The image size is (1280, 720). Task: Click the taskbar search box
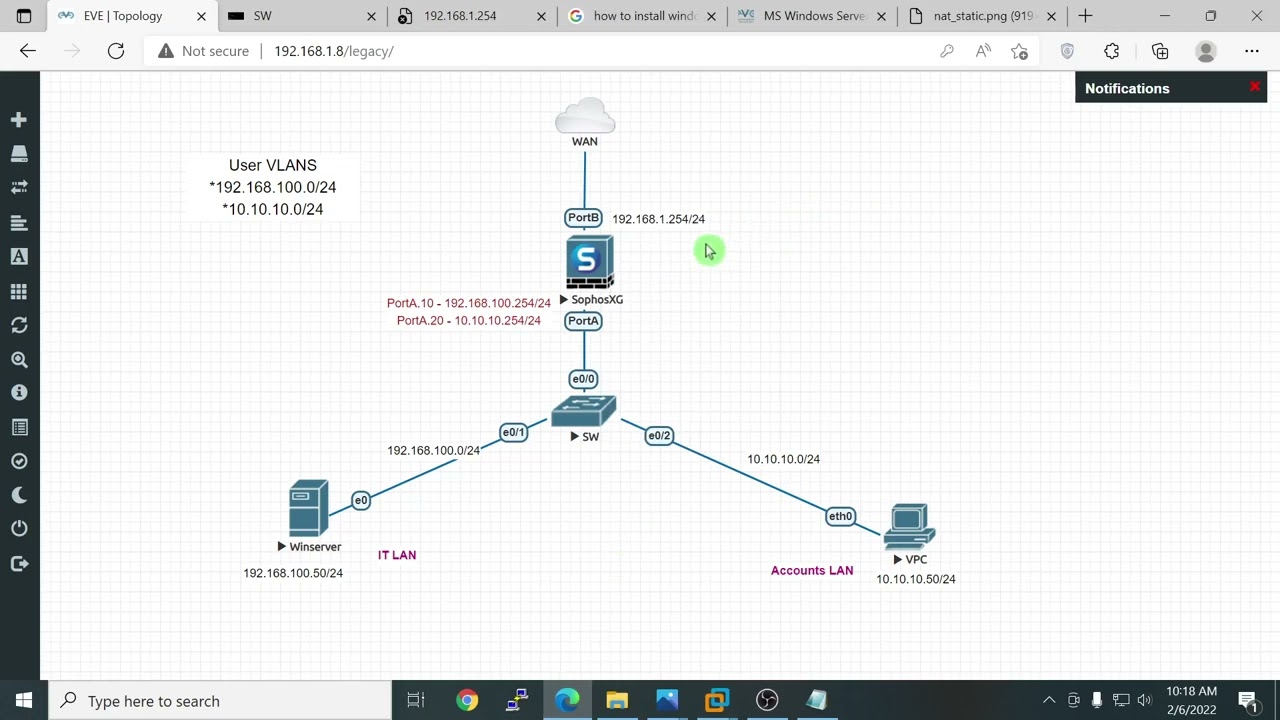tap(220, 701)
